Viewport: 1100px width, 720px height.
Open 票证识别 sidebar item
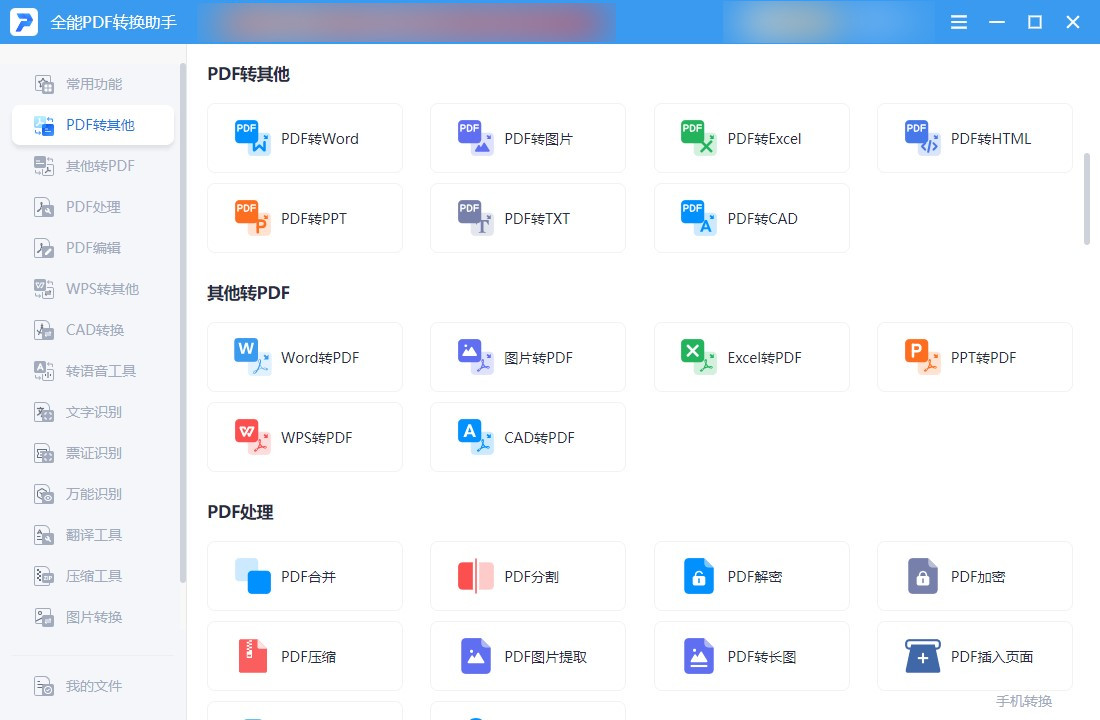click(x=93, y=453)
